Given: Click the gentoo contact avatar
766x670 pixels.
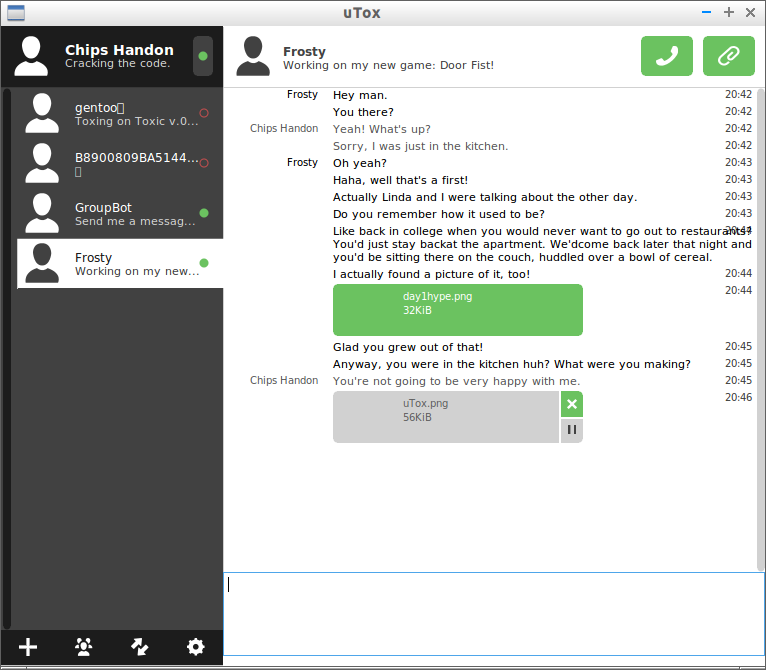Looking at the screenshot, I should point(42,113).
